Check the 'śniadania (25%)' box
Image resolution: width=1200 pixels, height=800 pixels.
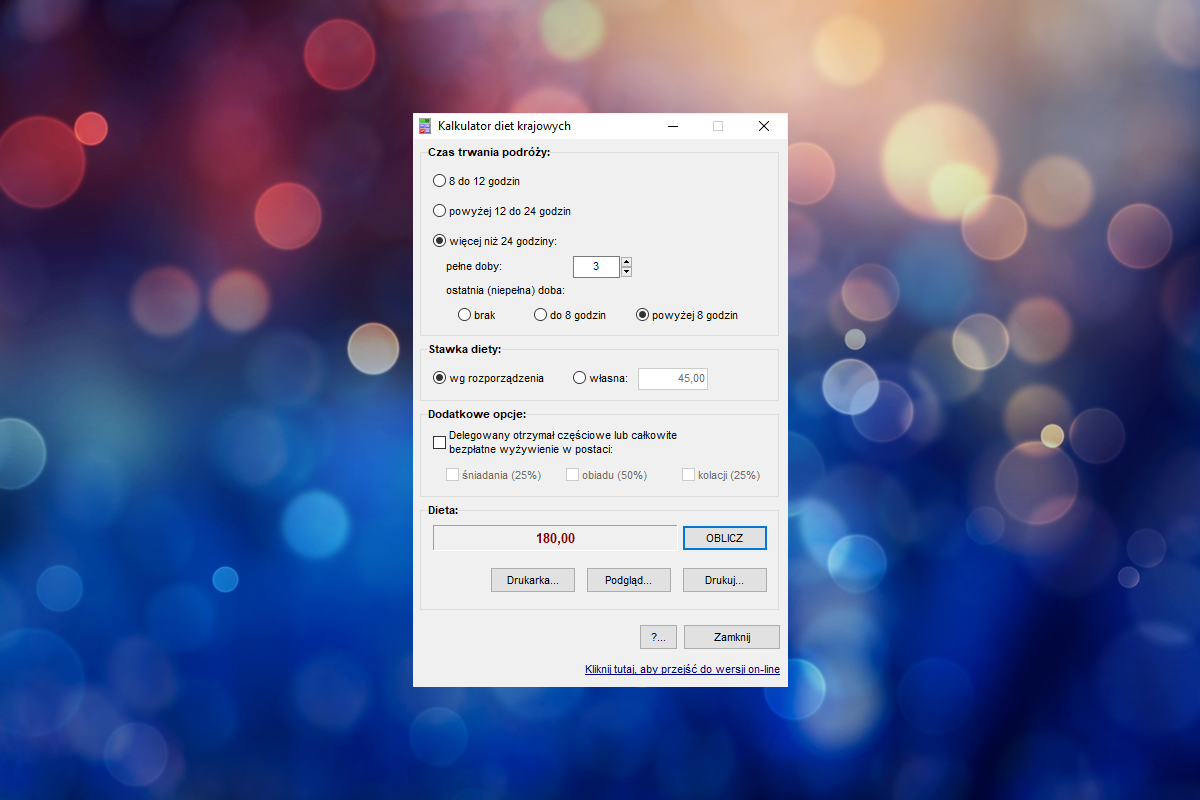[x=453, y=475]
